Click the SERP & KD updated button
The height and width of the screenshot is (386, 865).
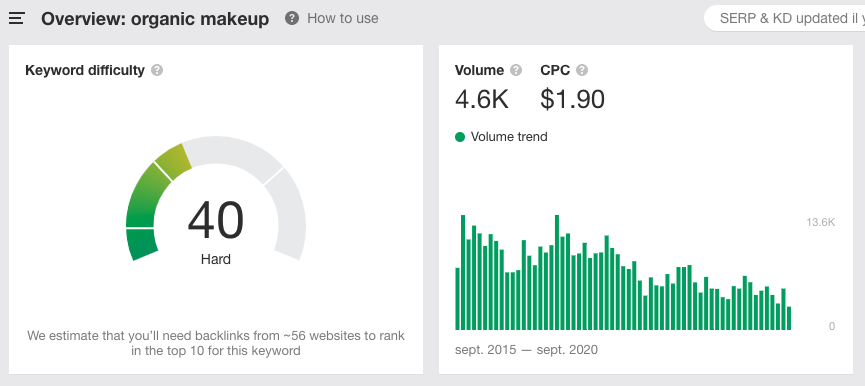click(x=785, y=18)
